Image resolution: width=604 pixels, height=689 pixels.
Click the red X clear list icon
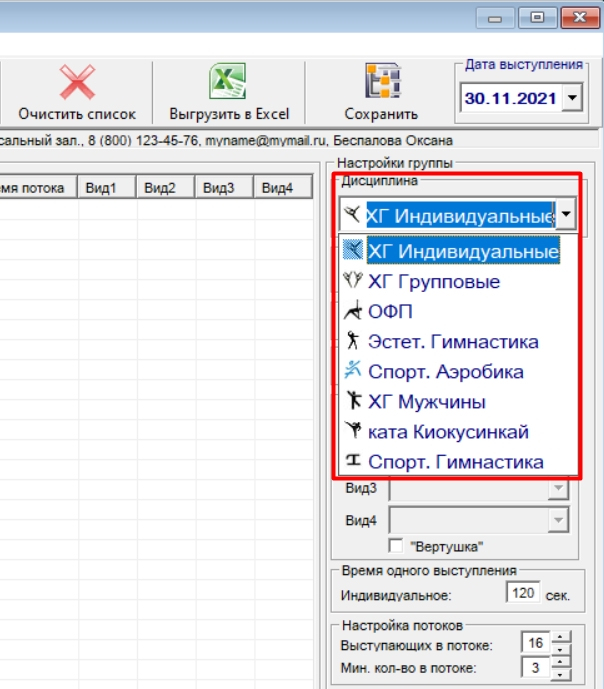pos(77,81)
